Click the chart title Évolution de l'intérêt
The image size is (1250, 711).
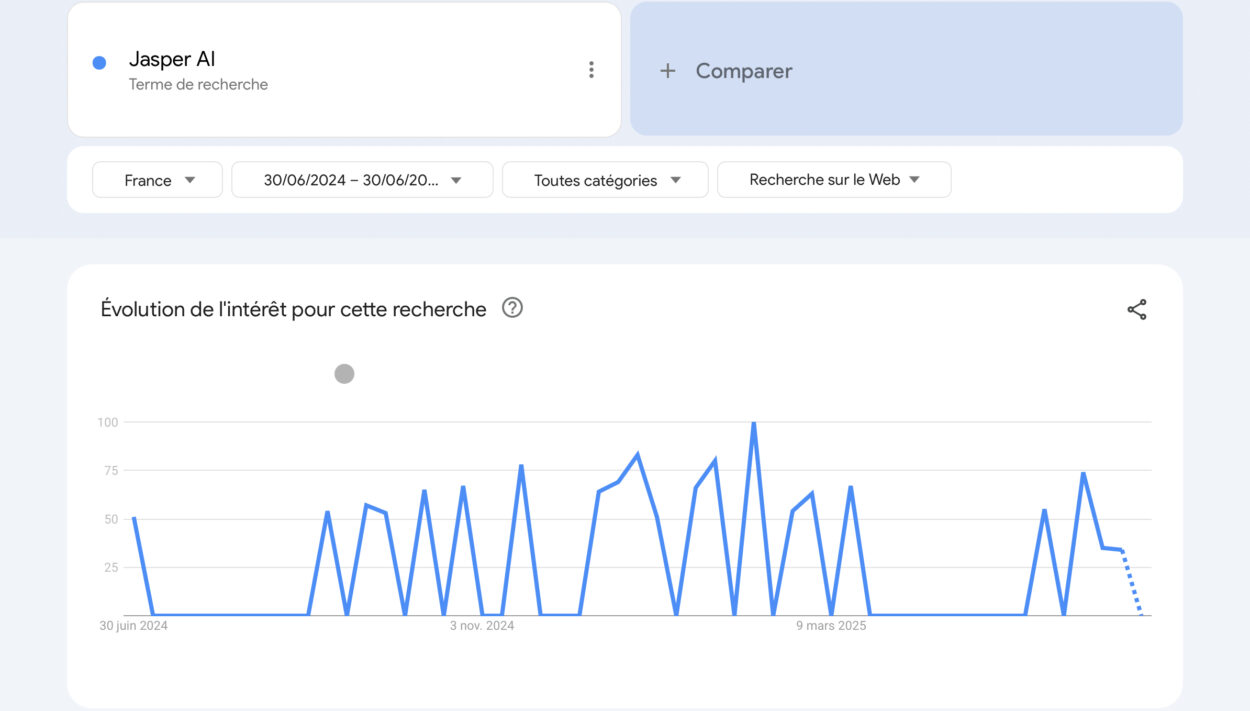pos(293,310)
